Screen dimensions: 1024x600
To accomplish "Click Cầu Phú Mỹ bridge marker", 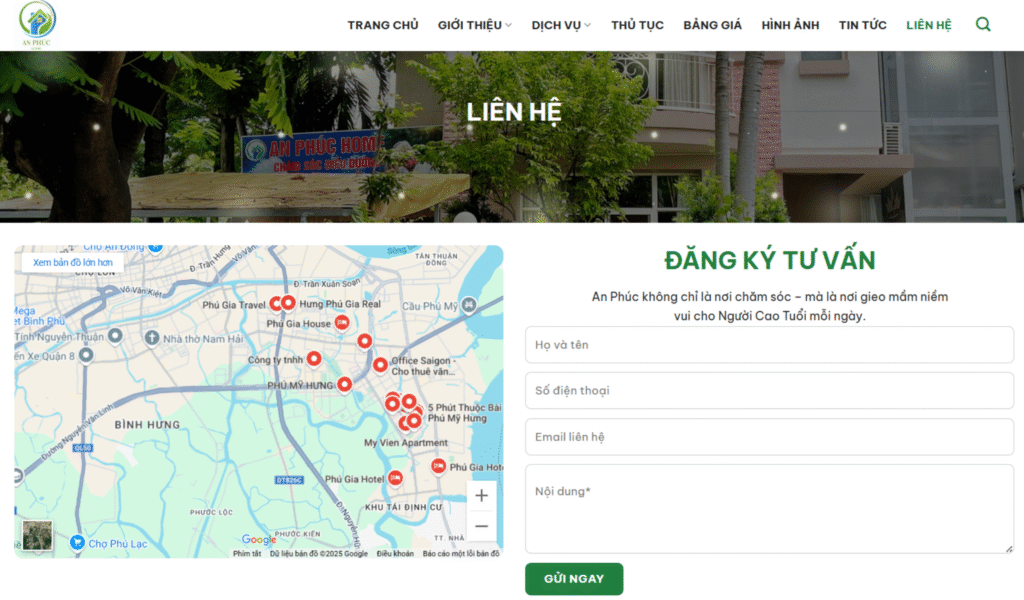I will (468, 304).
